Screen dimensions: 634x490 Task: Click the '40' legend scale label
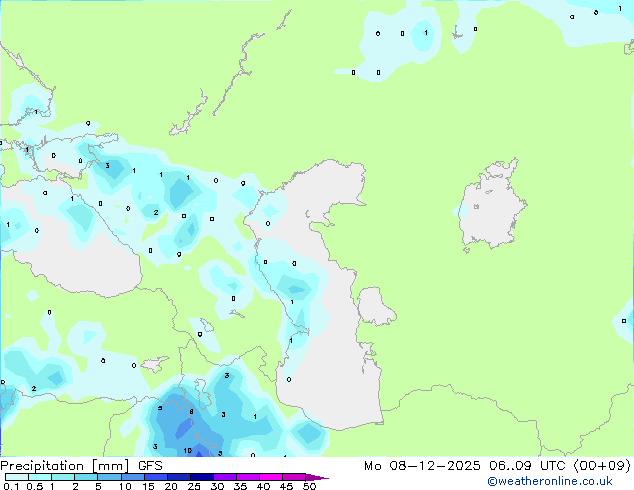tap(263, 486)
